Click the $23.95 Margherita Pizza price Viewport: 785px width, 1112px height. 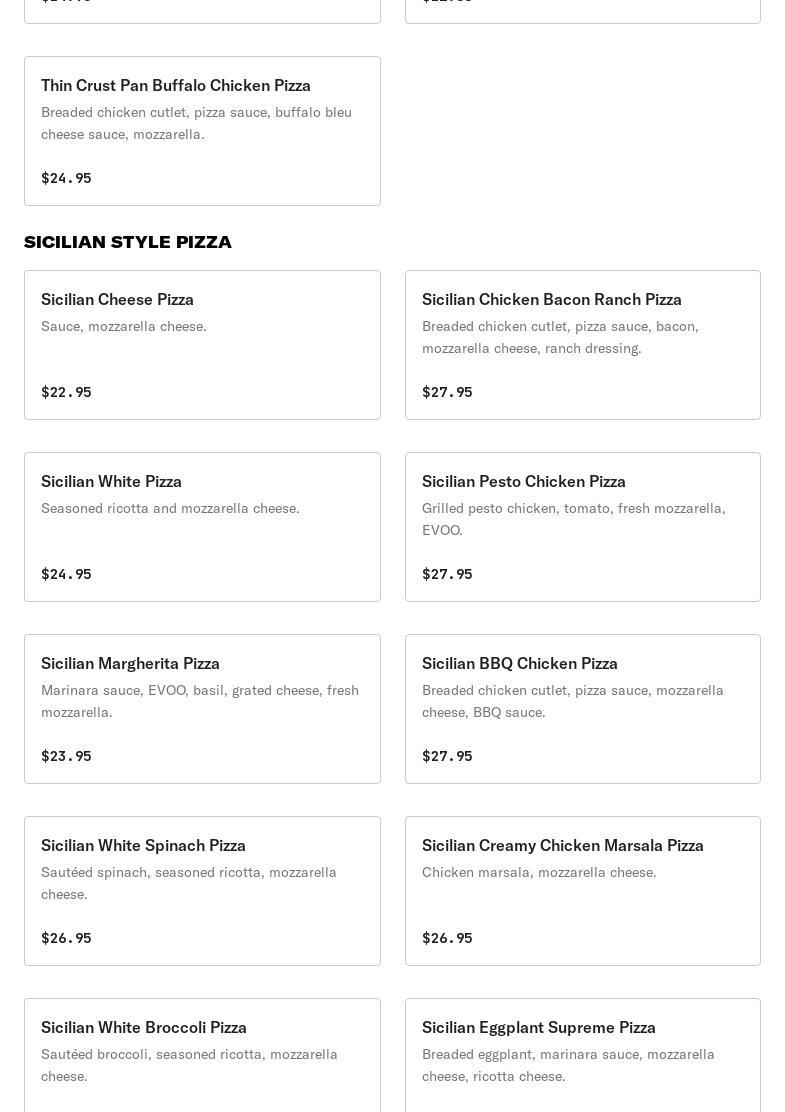[66, 756]
